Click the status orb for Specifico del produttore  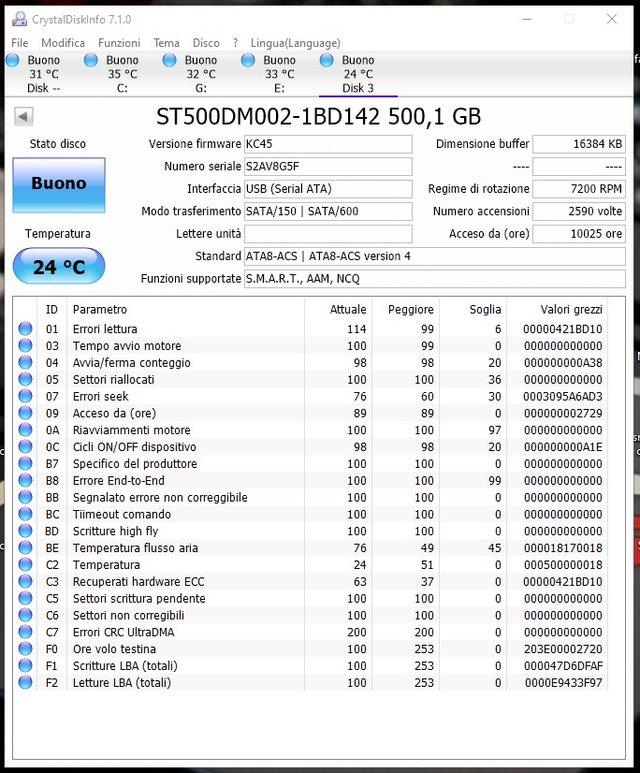25,463
